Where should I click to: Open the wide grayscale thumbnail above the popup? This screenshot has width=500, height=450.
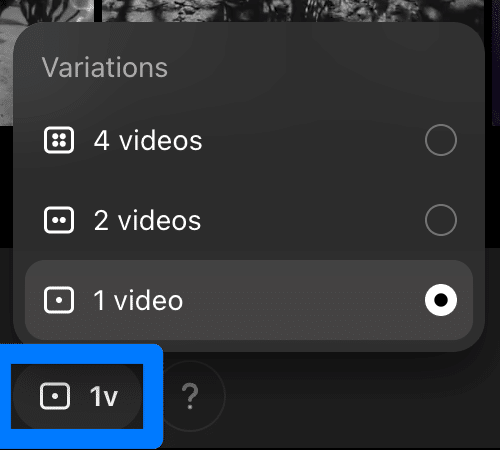(x=293, y=11)
